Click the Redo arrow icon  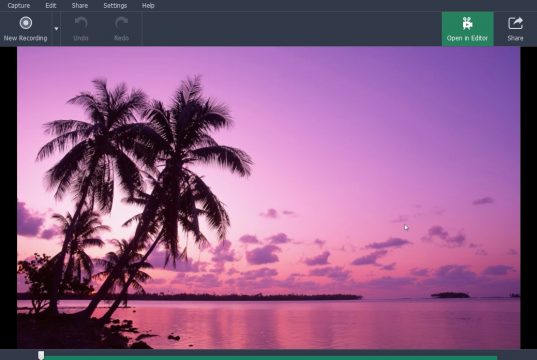point(121,23)
